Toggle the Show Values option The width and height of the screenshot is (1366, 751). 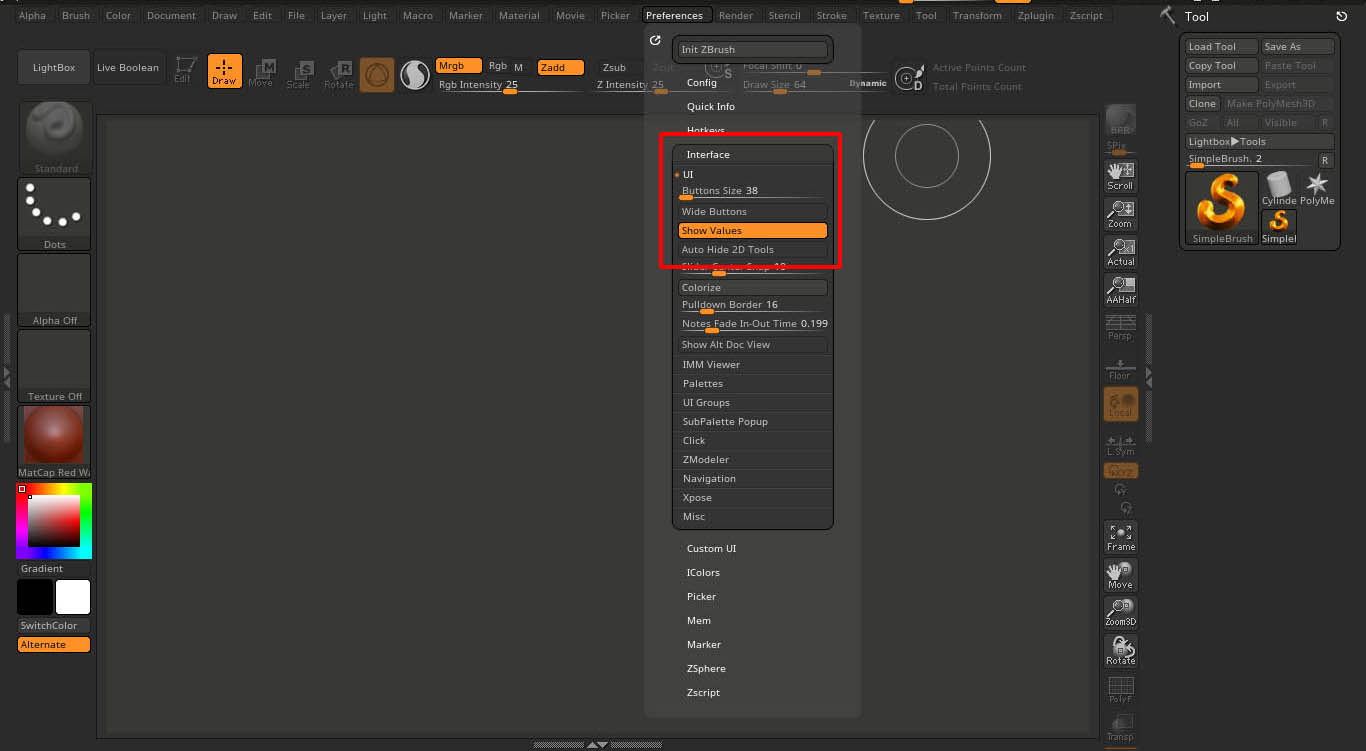pyautogui.click(x=752, y=231)
